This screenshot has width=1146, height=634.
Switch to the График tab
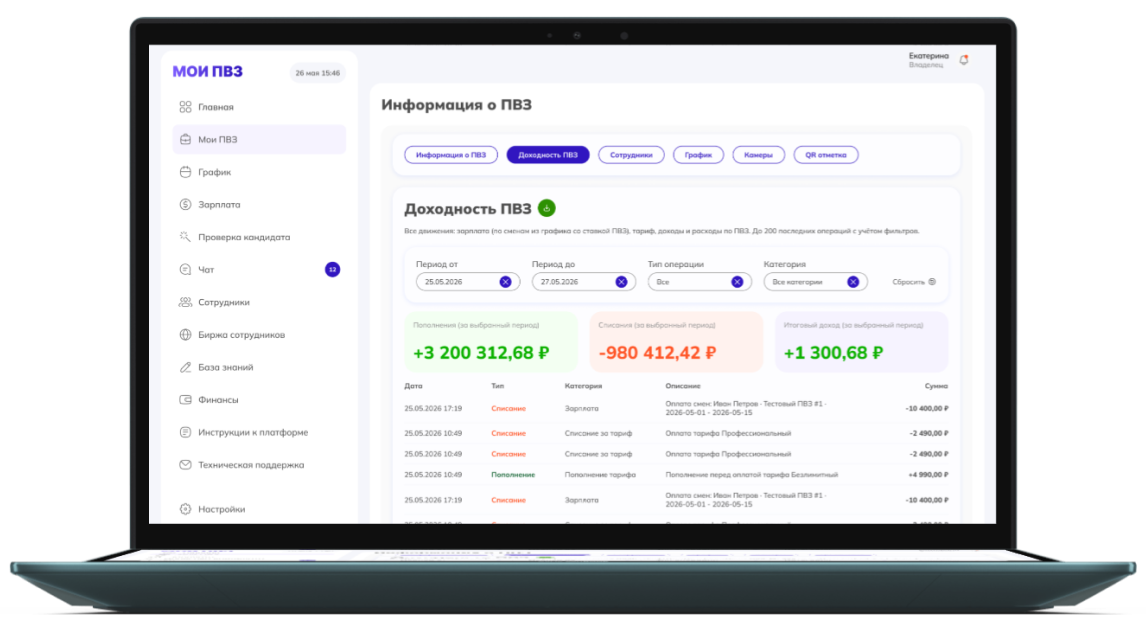click(x=699, y=155)
